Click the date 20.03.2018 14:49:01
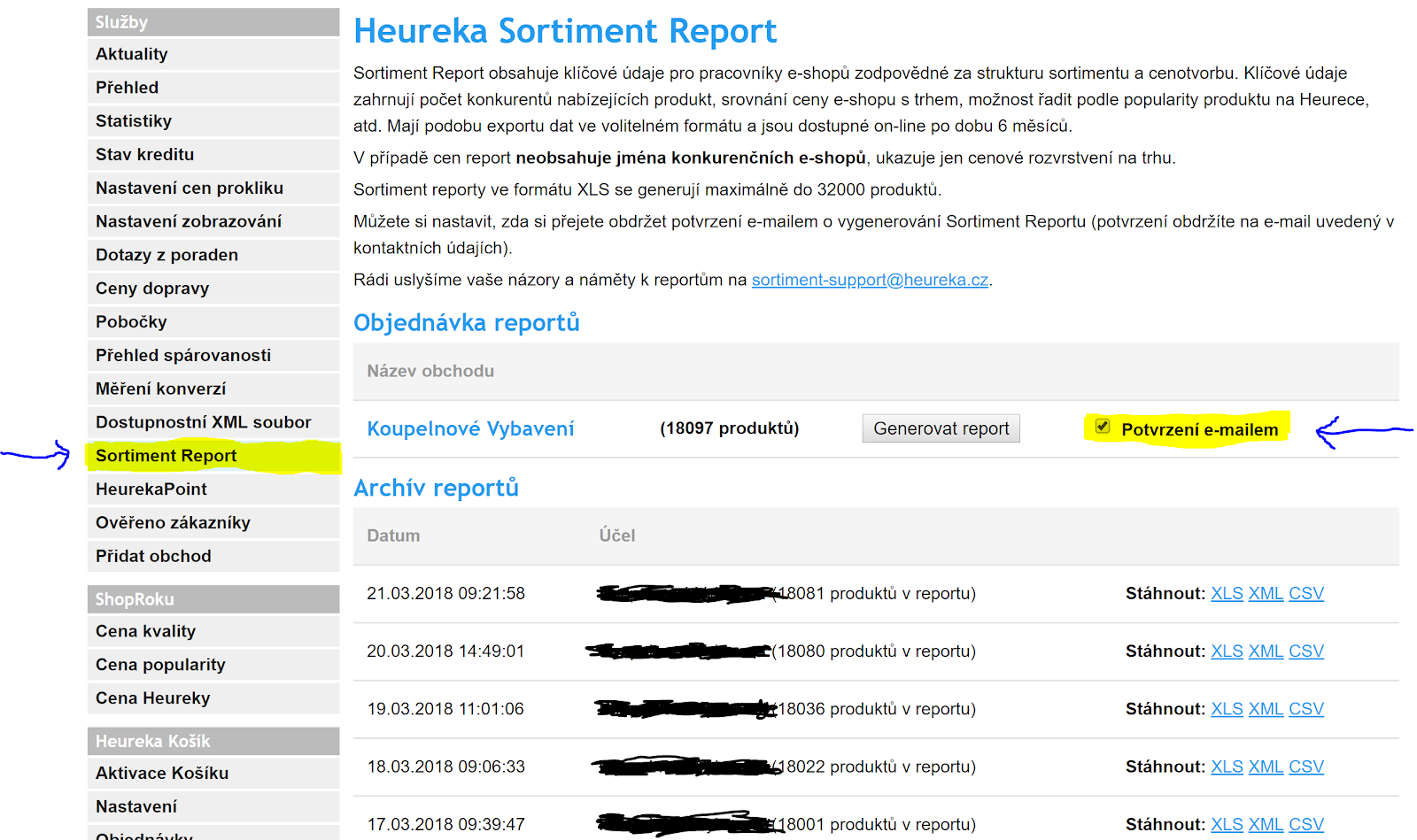 445,651
